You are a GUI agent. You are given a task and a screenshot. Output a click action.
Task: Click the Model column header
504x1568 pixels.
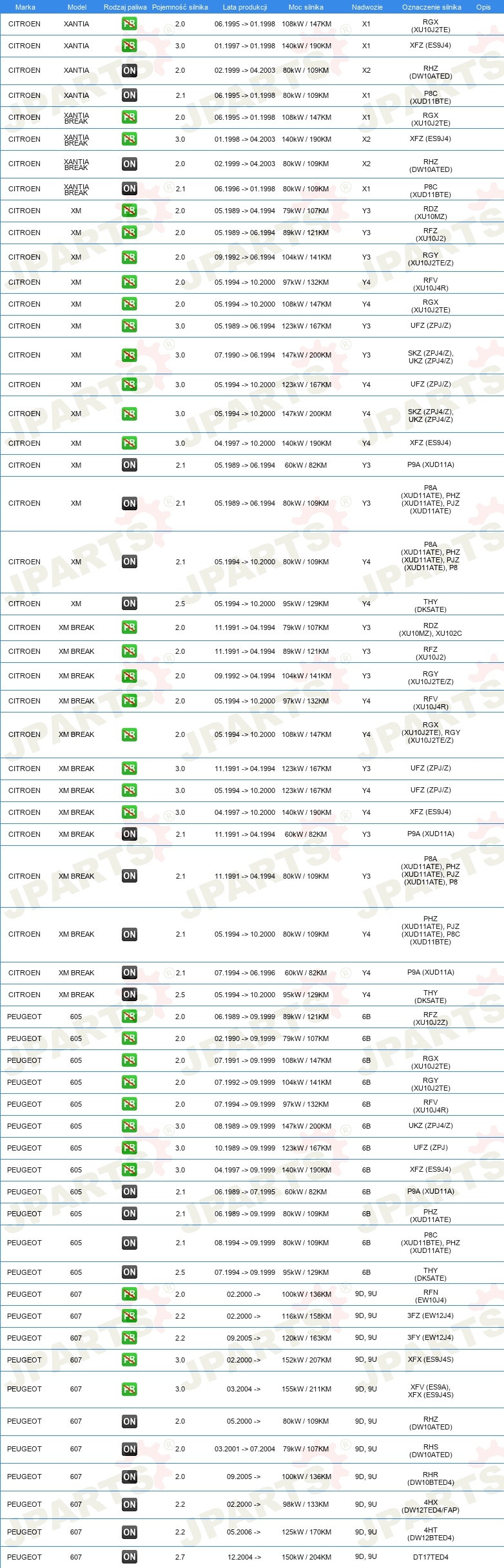point(77,7)
